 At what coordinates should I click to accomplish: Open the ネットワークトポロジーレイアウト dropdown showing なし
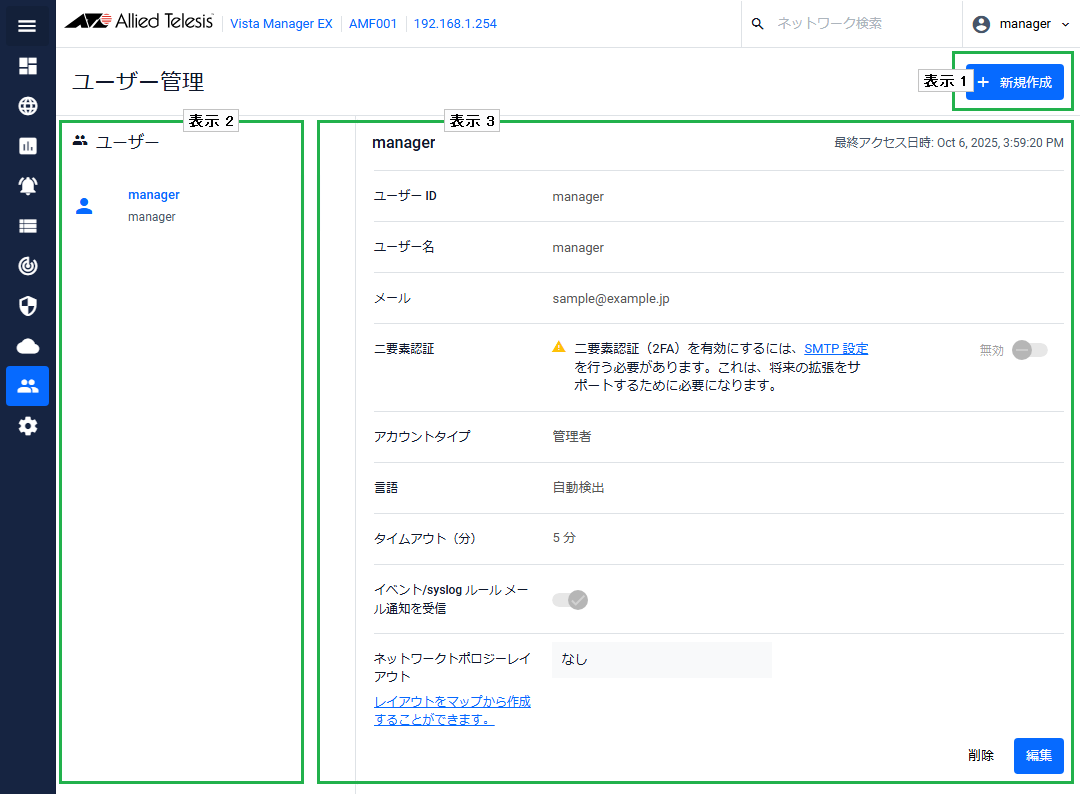point(662,659)
